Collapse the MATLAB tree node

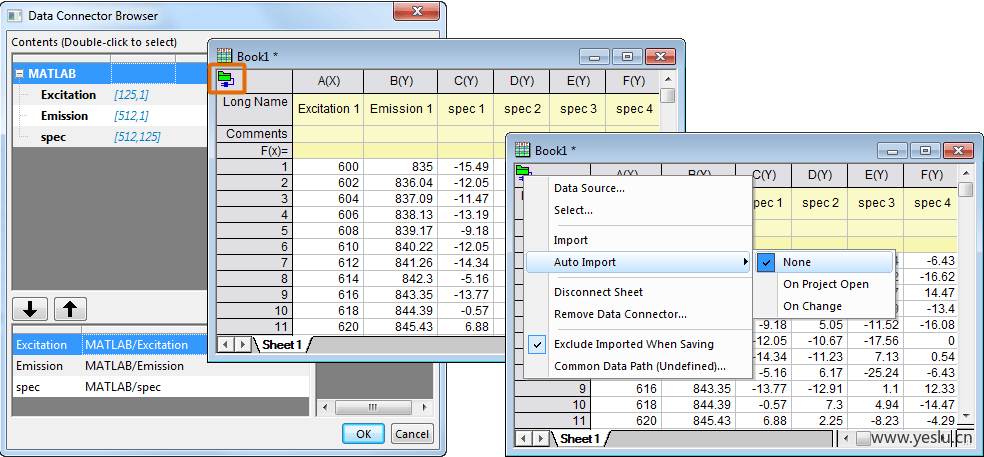pos(19,73)
